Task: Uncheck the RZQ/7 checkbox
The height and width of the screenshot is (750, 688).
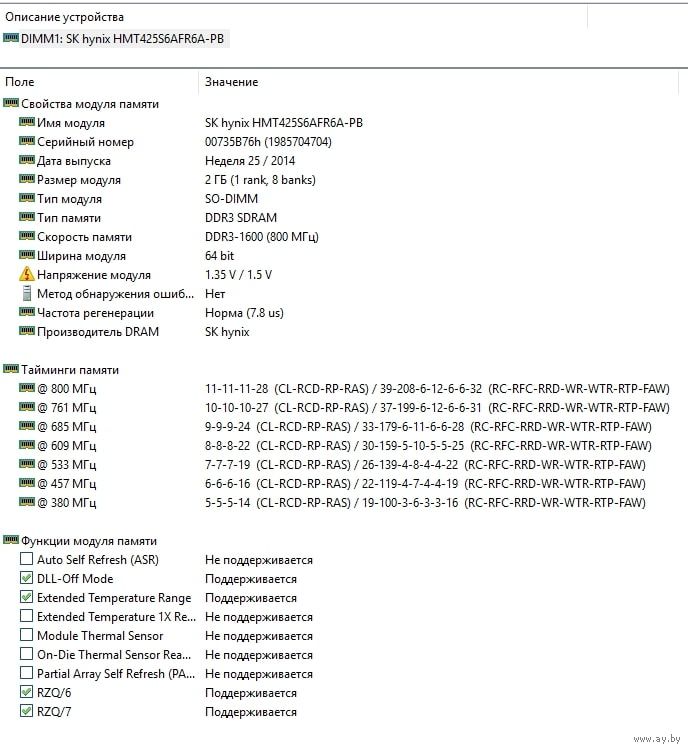Action: point(27,712)
